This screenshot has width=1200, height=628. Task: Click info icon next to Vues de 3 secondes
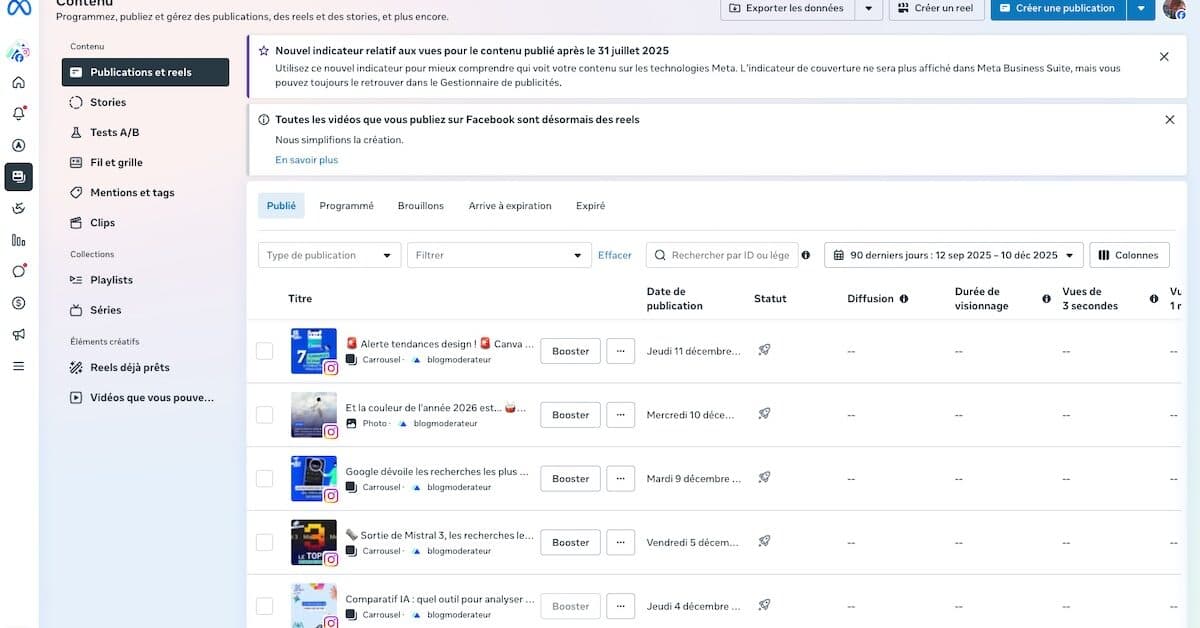pyautogui.click(x=1154, y=298)
